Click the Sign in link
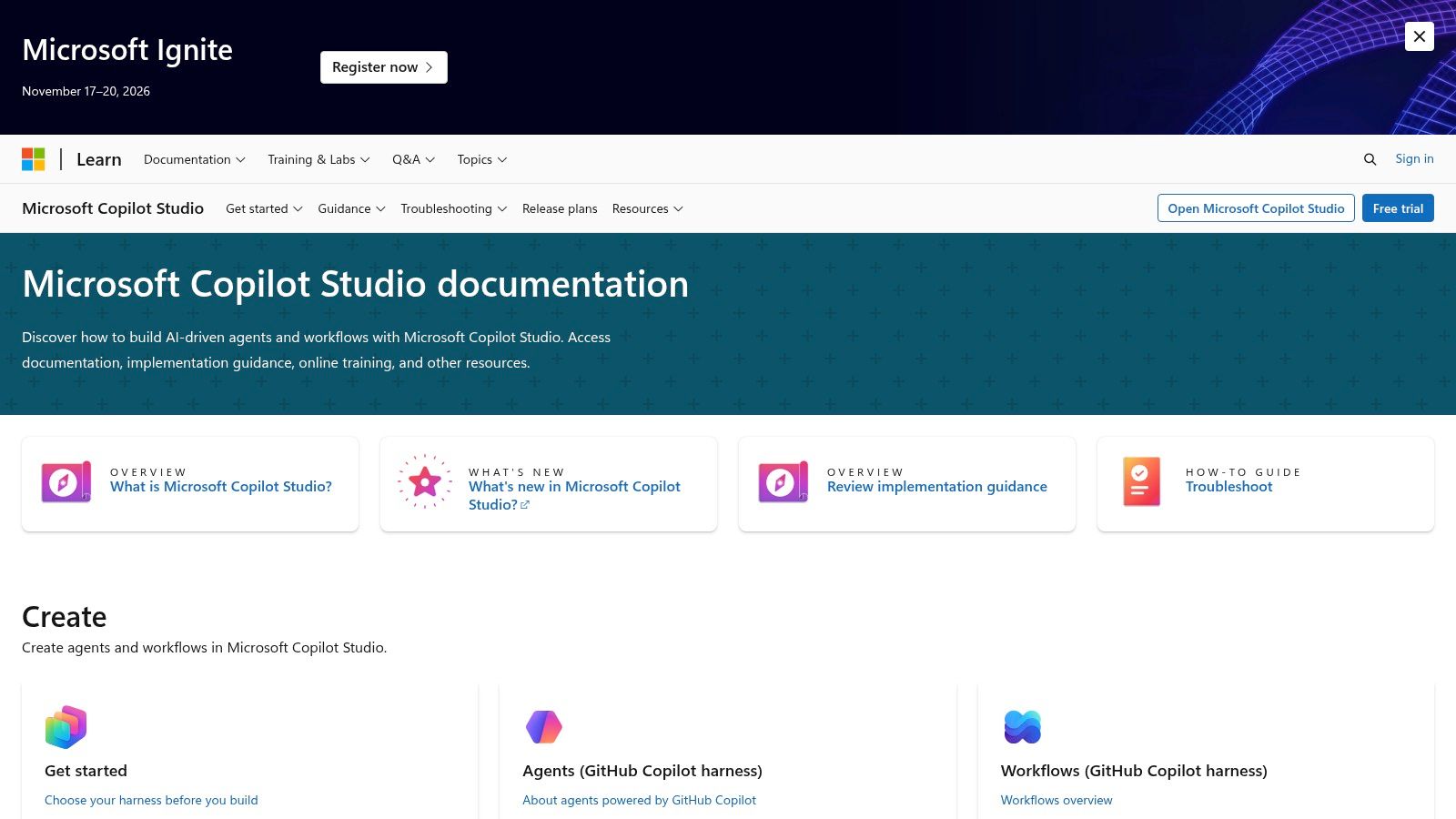The width and height of the screenshot is (1456, 819). click(1414, 158)
